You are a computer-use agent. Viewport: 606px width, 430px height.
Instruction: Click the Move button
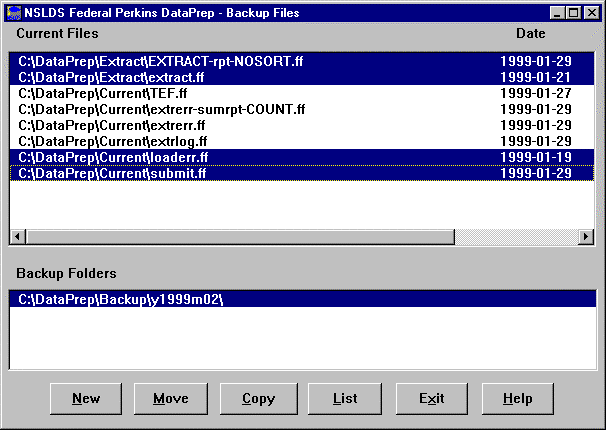coord(171,399)
